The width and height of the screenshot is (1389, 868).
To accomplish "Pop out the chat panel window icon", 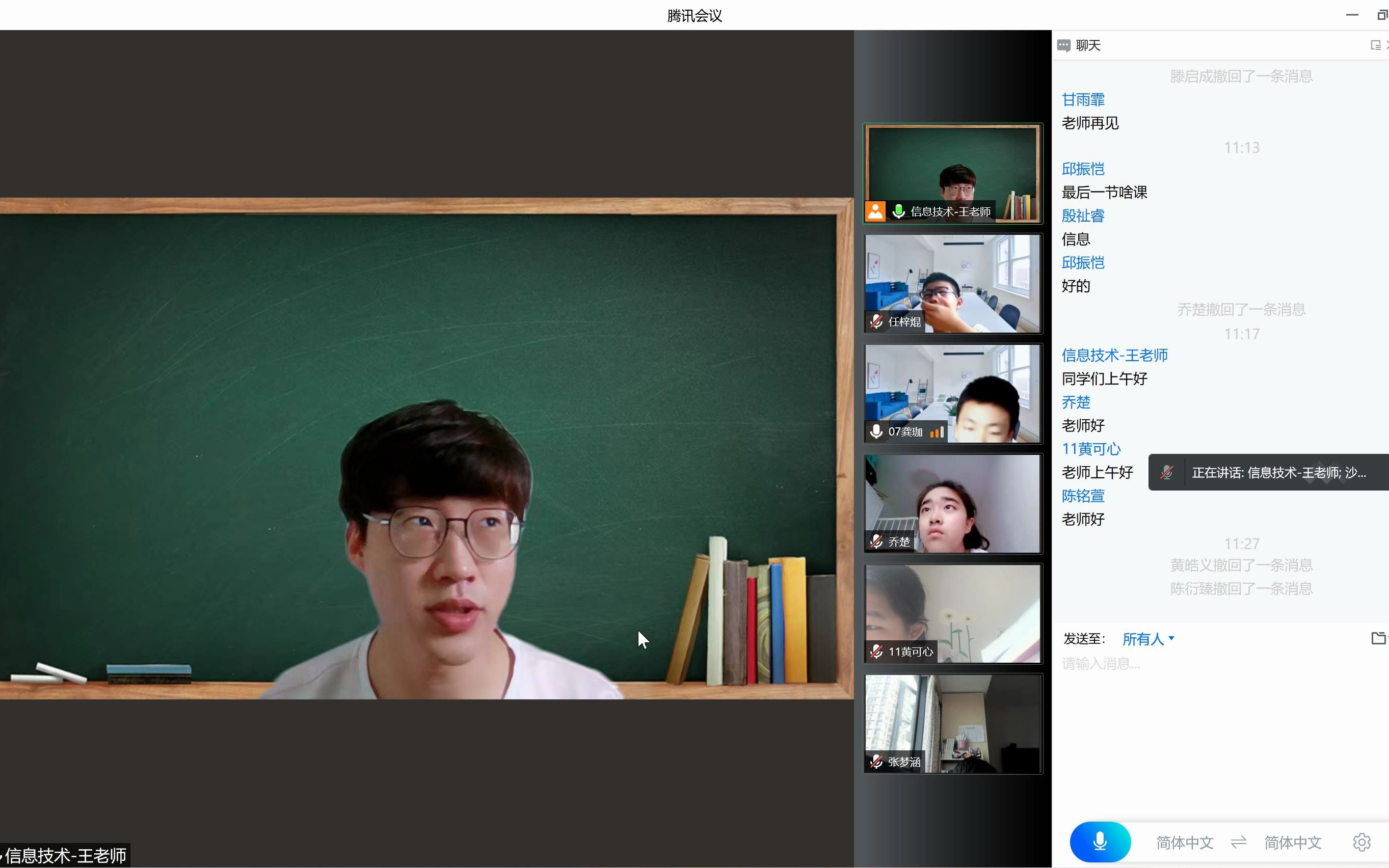I will 1375,45.
